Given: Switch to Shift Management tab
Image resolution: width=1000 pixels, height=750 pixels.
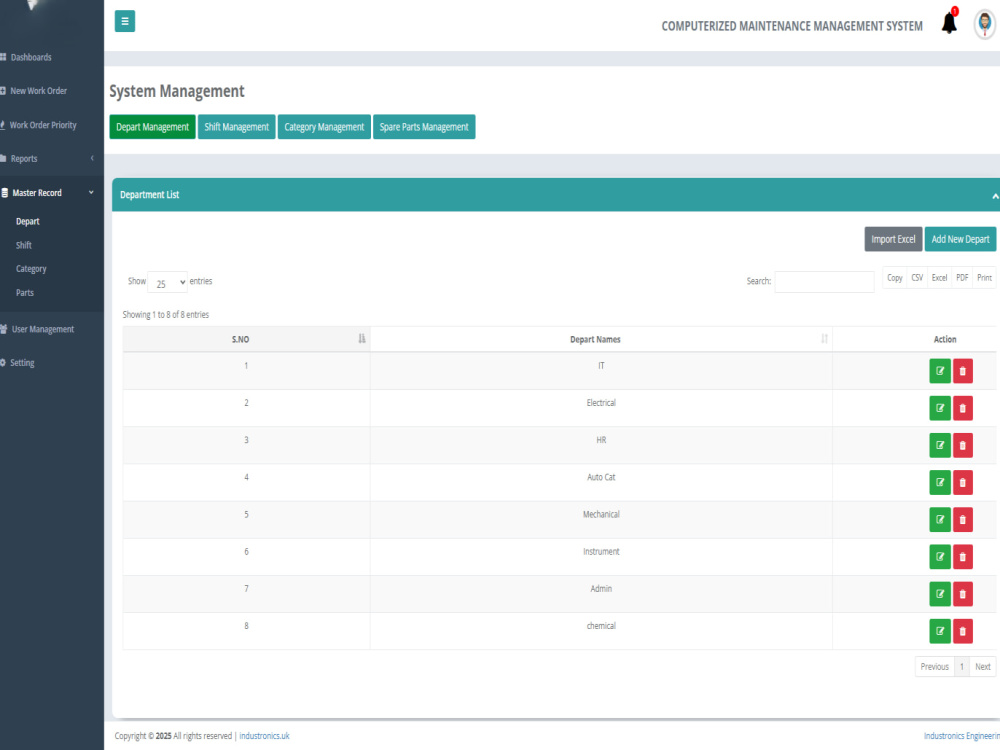Looking at the screenshot, I should click(237, 127).
